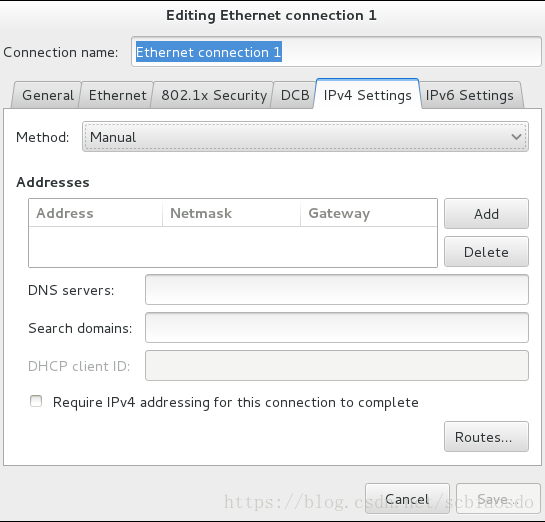Switch to IPv4 Settings tab
545x522 pixels.
click(x=367, y=95)
